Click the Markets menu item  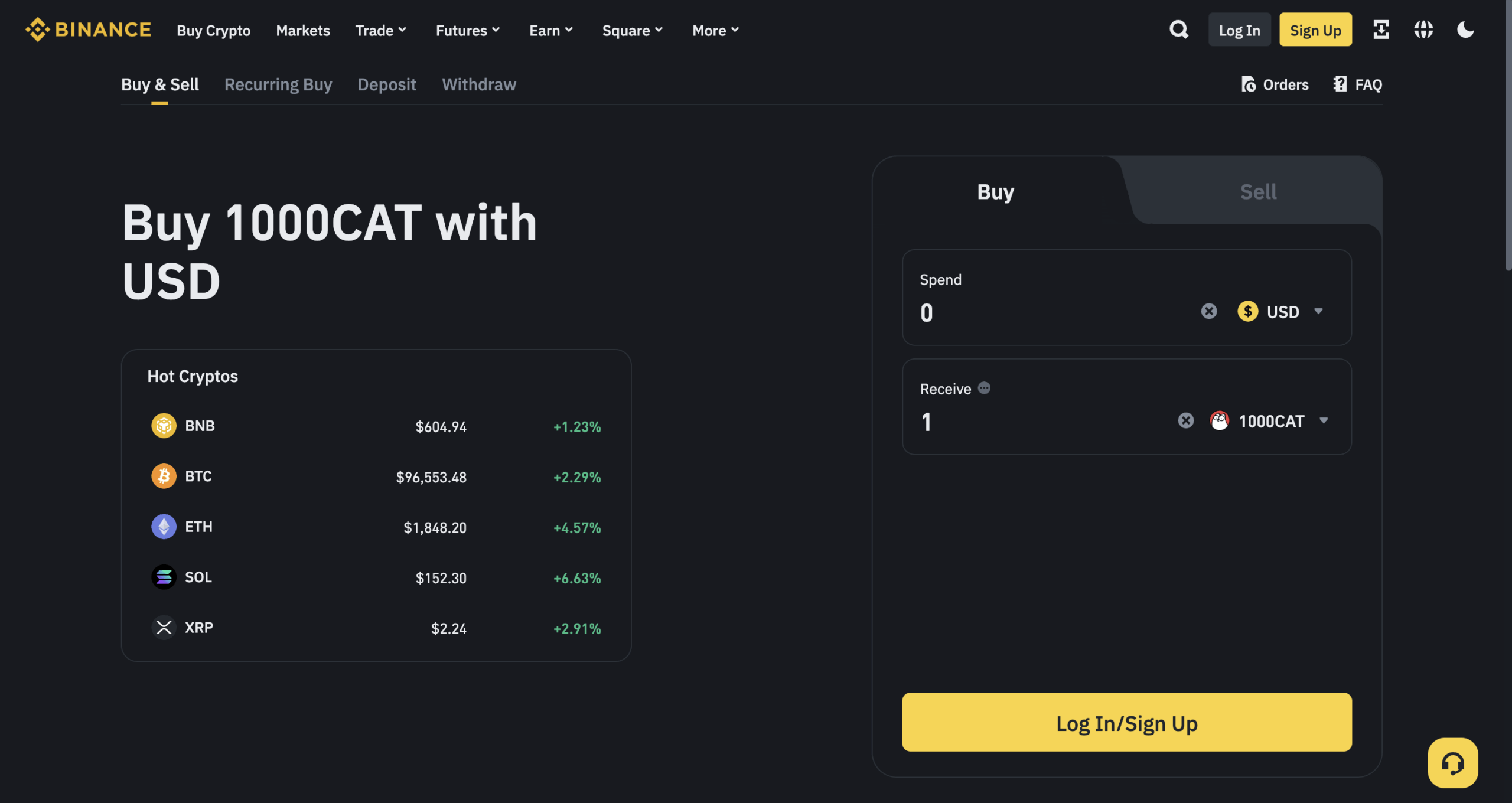[x=303, y=30]
